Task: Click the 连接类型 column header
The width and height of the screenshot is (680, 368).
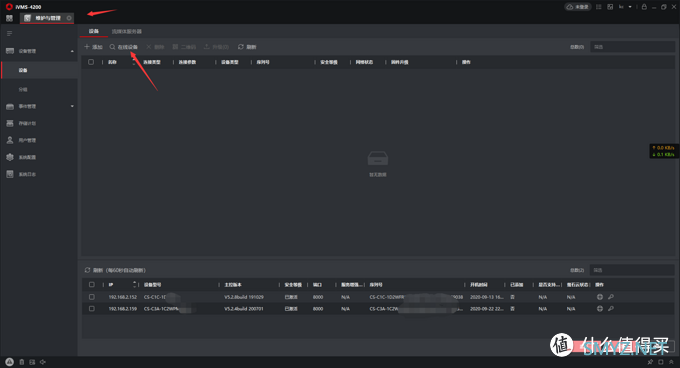Action: [x=152, y=62]
